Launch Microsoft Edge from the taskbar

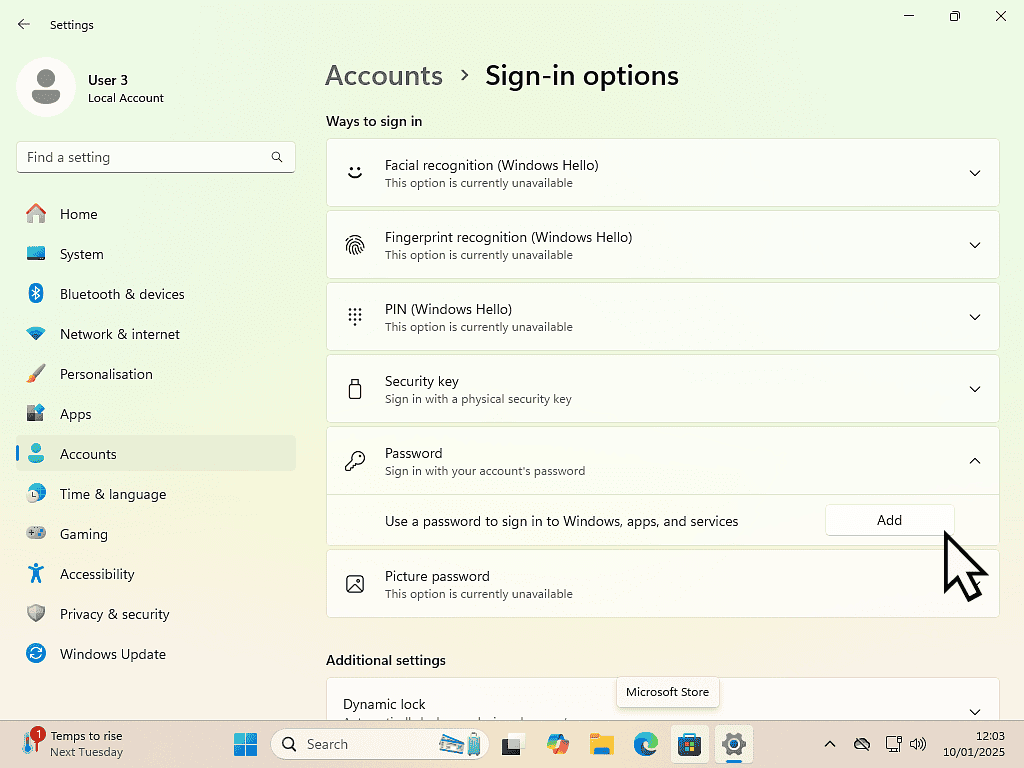(645, 744)
